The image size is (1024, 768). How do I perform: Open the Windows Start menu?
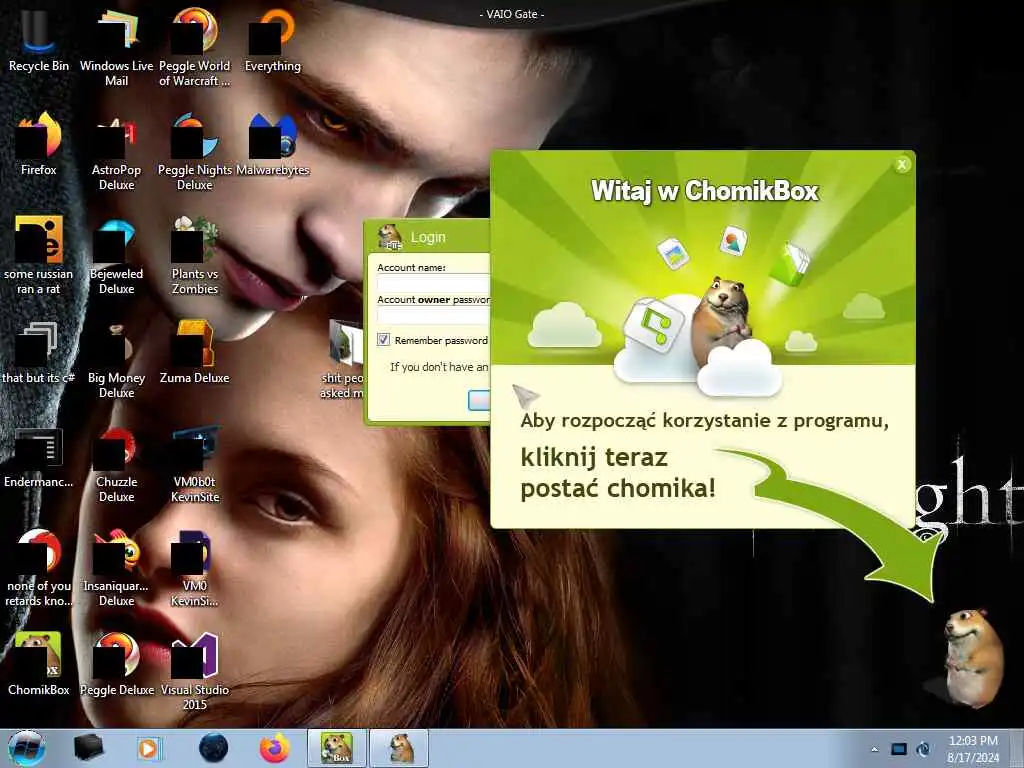27,748
